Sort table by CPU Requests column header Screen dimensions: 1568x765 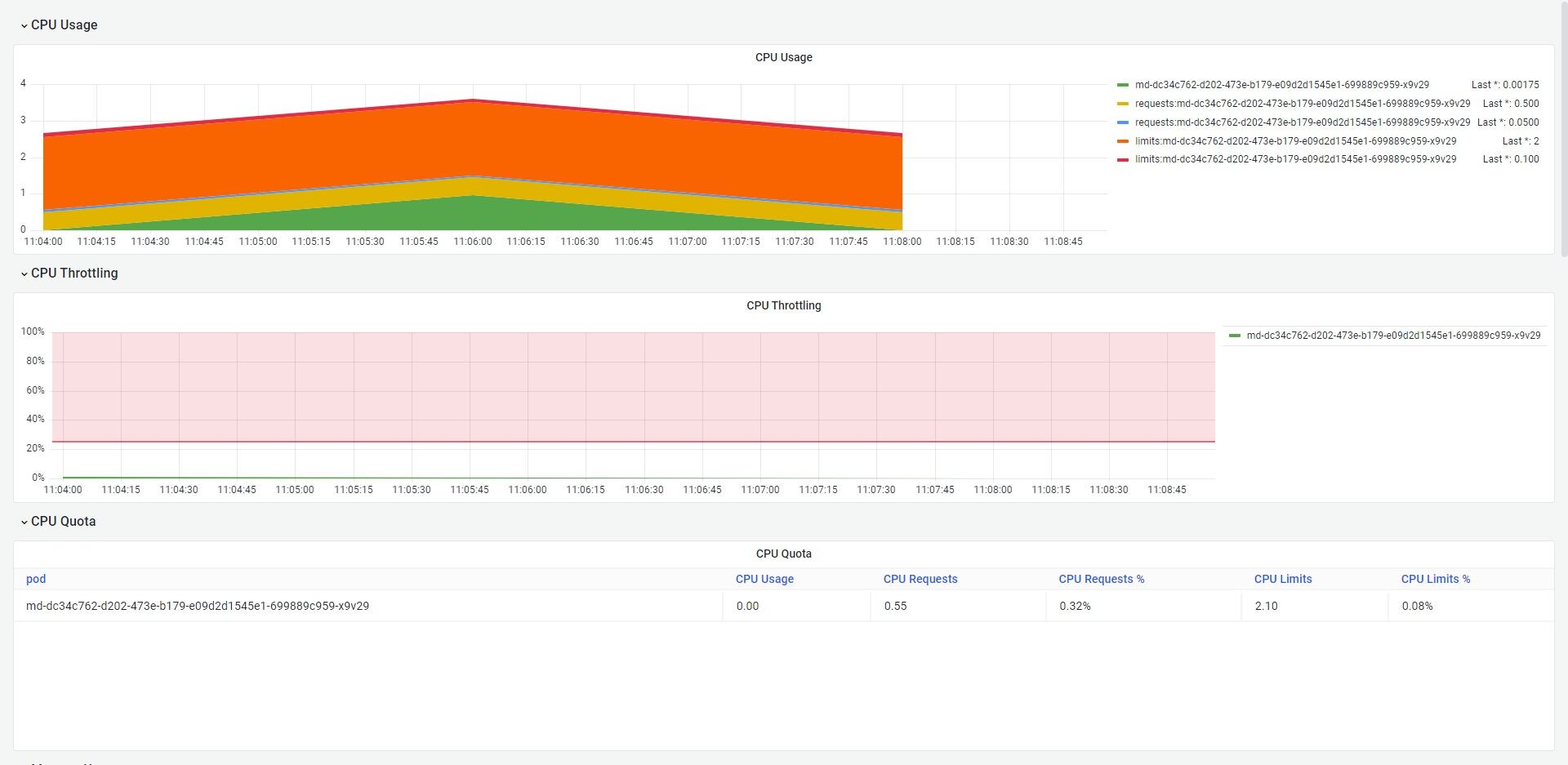pos(920,579)
